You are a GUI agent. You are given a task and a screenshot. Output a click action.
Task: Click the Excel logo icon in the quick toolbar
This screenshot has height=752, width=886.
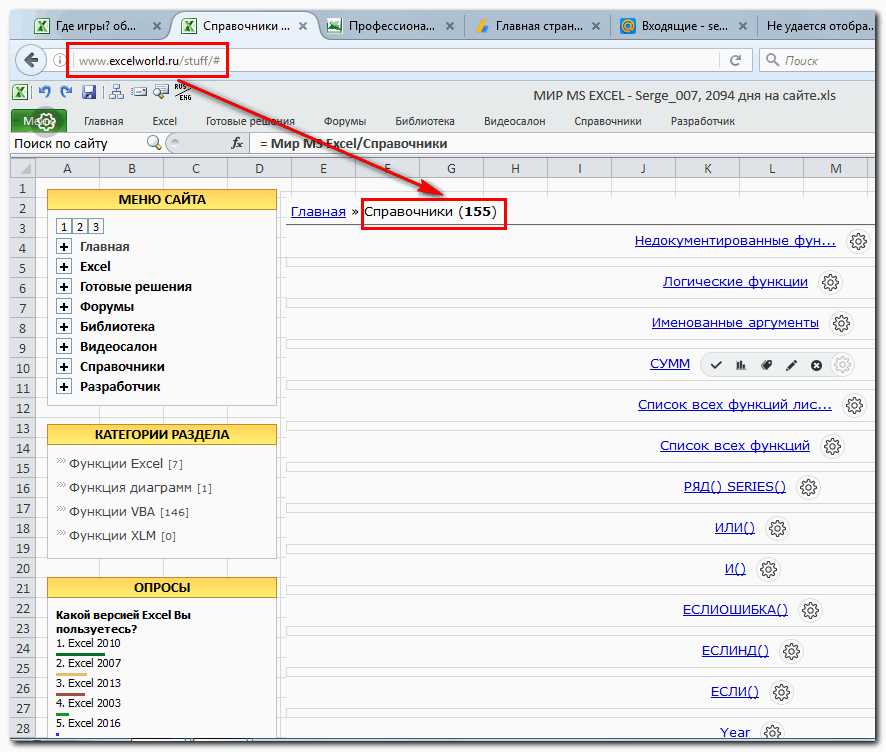point(20,92)
